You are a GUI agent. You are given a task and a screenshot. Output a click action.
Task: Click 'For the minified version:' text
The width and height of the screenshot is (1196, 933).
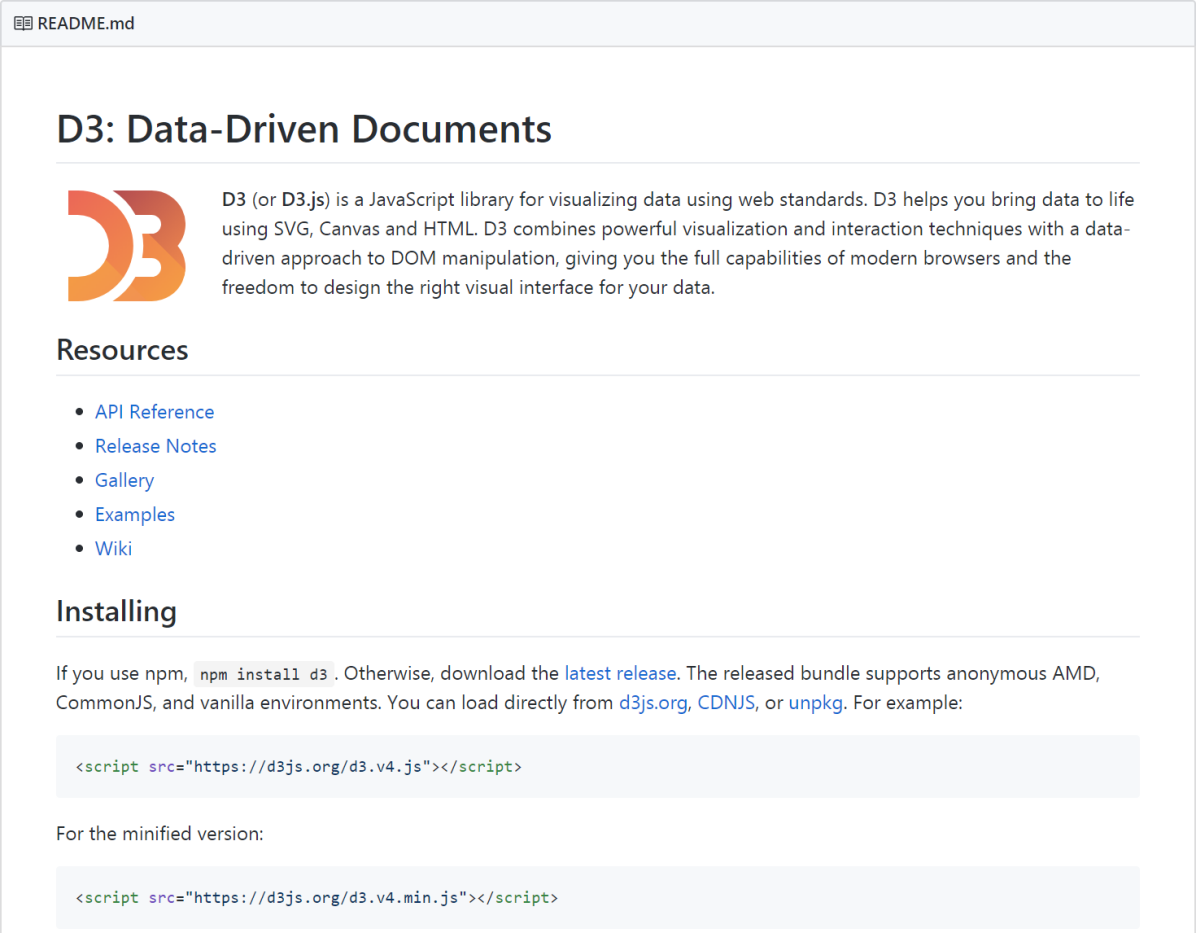tap(159, 834)
